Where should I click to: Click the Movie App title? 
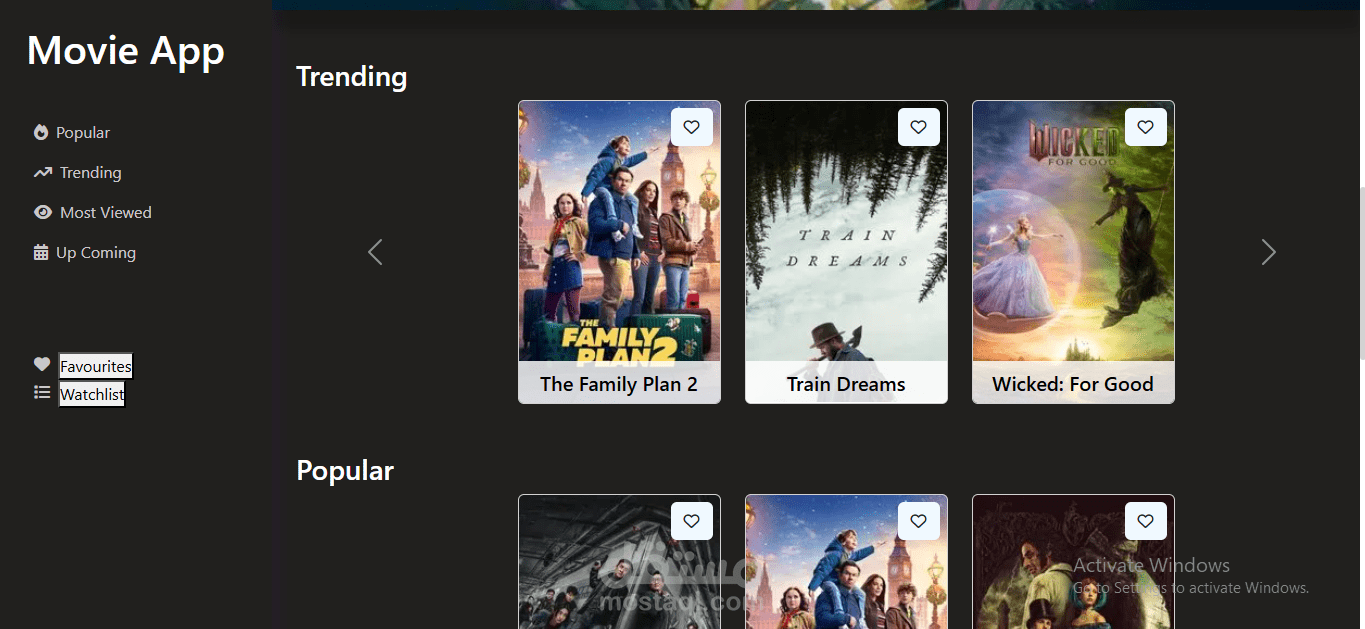[x=126, y=51]
